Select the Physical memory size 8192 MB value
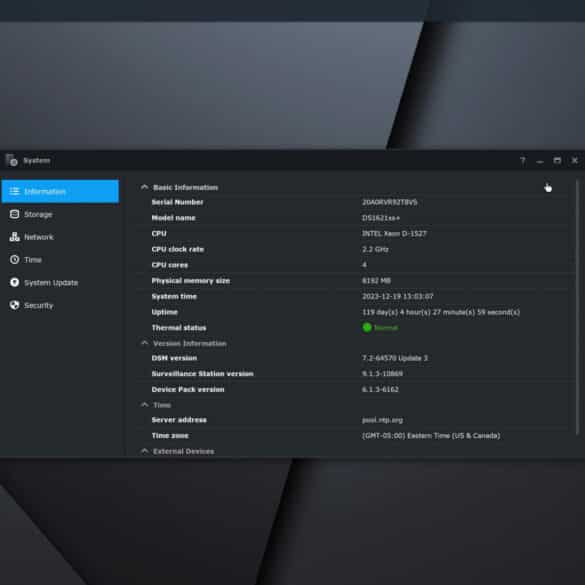Image resolution: width=585 pixels, height=585 pixels. coord(376,281)
